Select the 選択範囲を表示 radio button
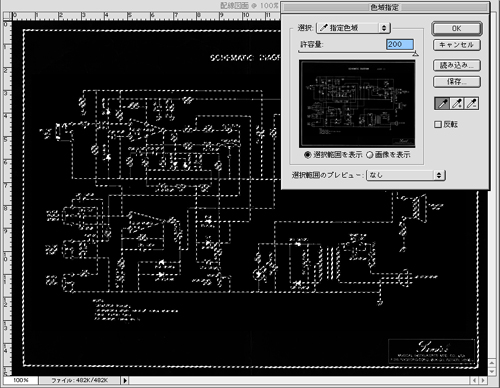500x388 pixels. 307,155
